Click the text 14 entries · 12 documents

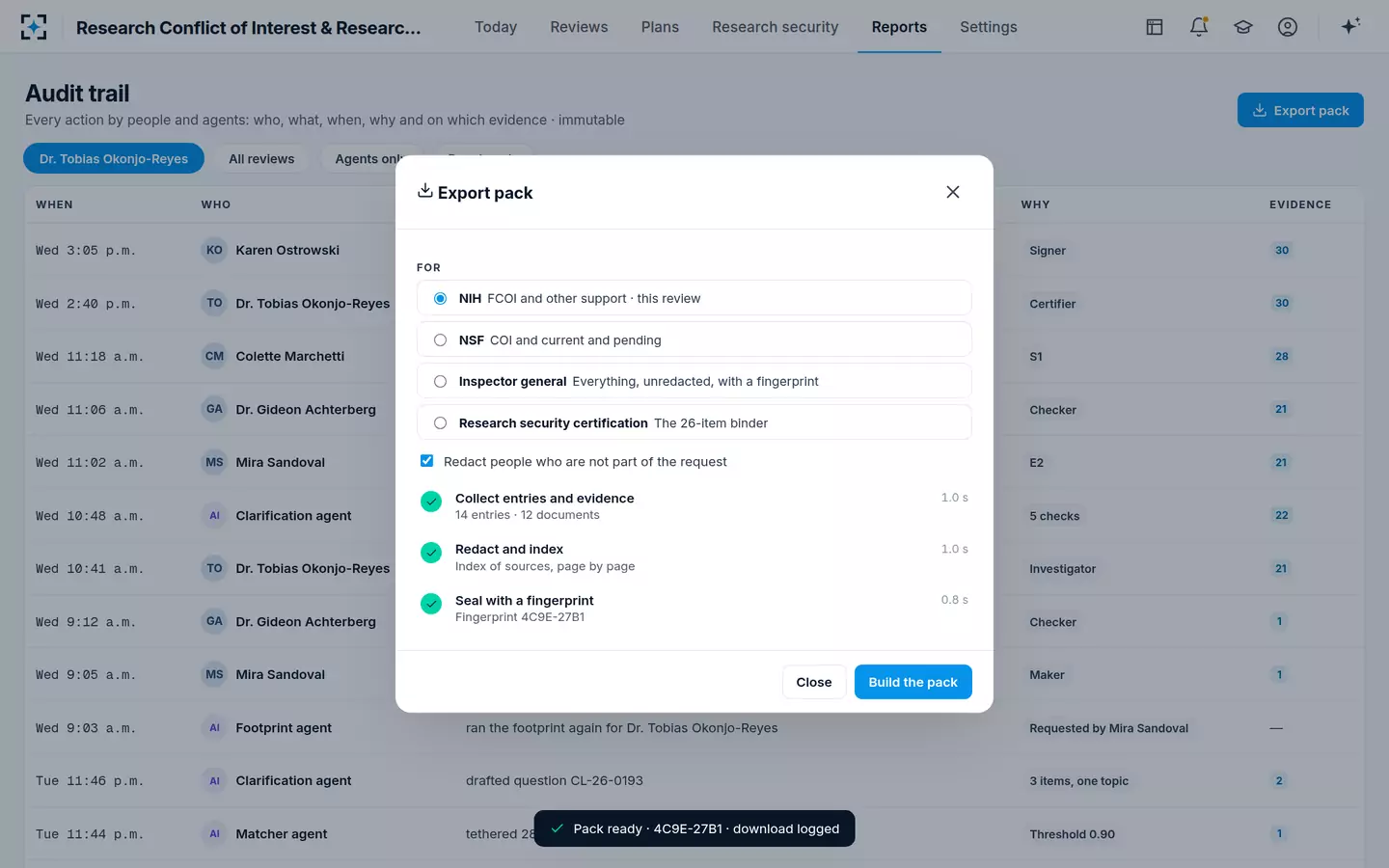click(x=528, y=515)
